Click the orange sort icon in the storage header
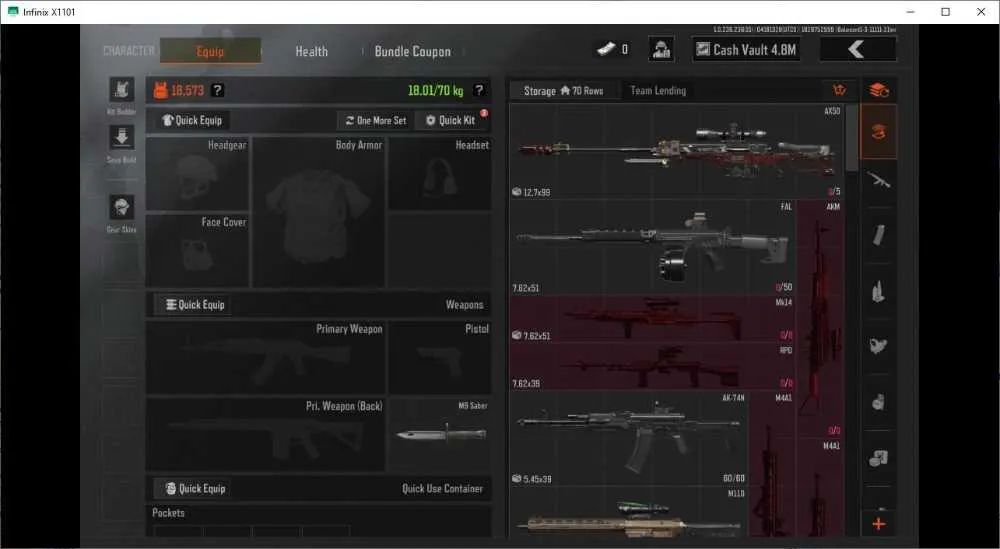Image resolution: width=1000 pixels, height=549 pixels. pyautogui.click(x=839, y=90)
